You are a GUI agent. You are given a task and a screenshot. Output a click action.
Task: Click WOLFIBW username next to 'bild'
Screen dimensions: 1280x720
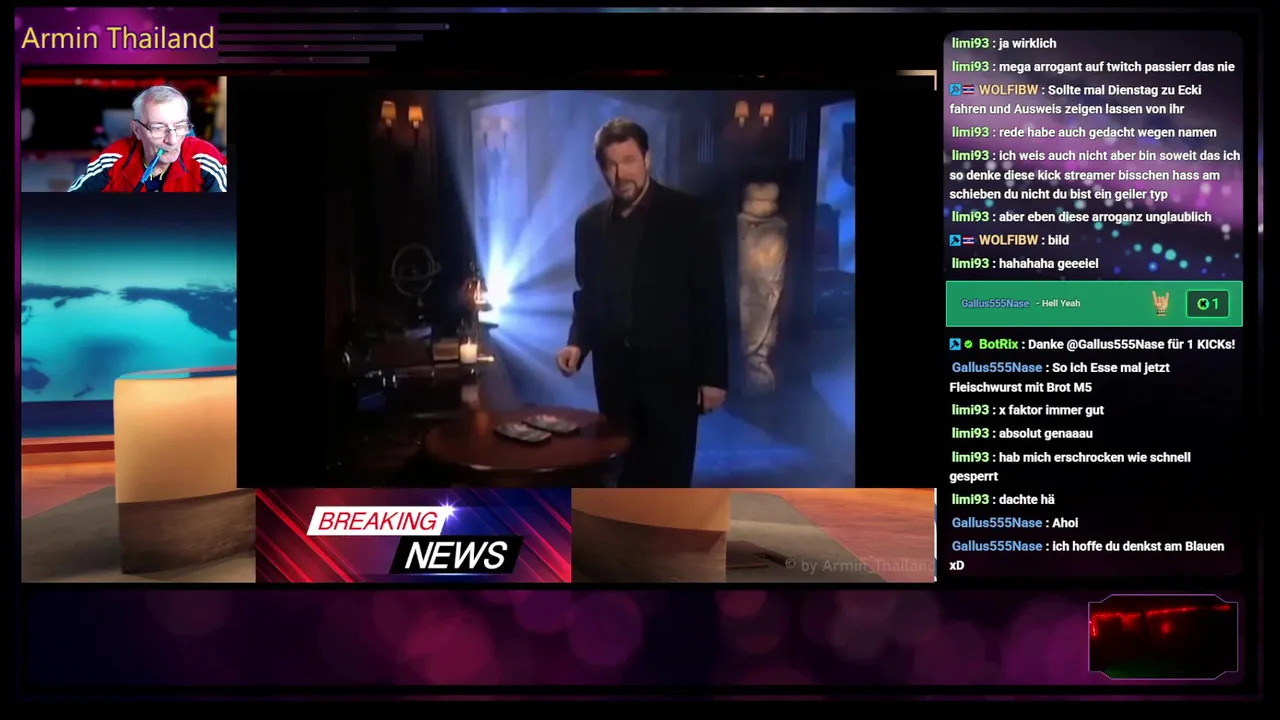point(1008,240)
